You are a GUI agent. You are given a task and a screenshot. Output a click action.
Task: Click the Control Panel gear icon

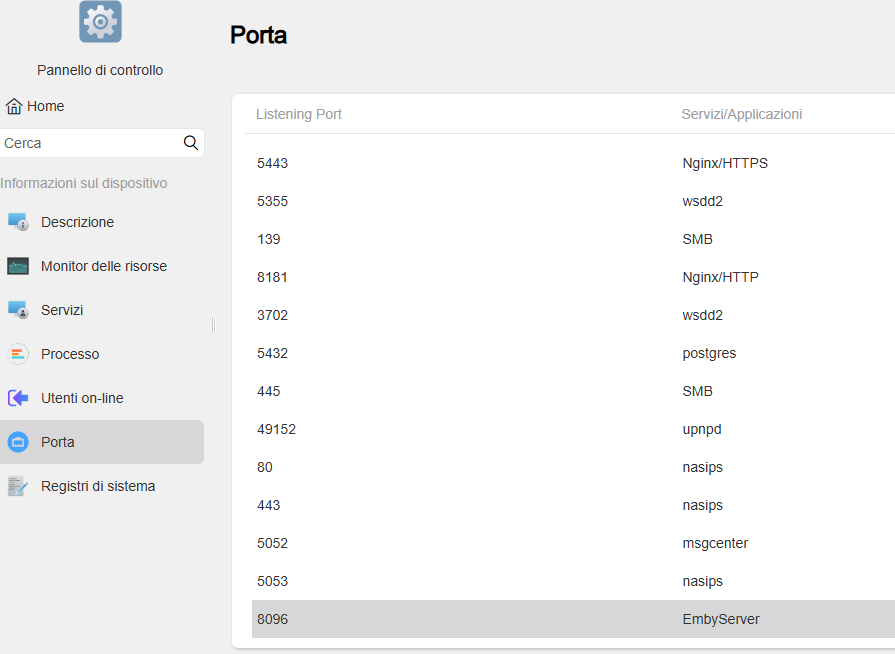click(x=100, y=22)
